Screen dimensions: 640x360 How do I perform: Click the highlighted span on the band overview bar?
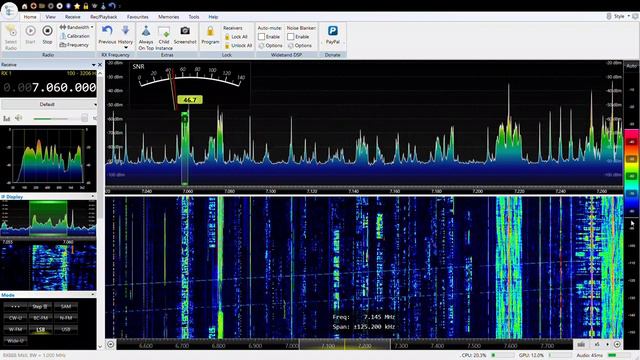(x=345, y=344)
